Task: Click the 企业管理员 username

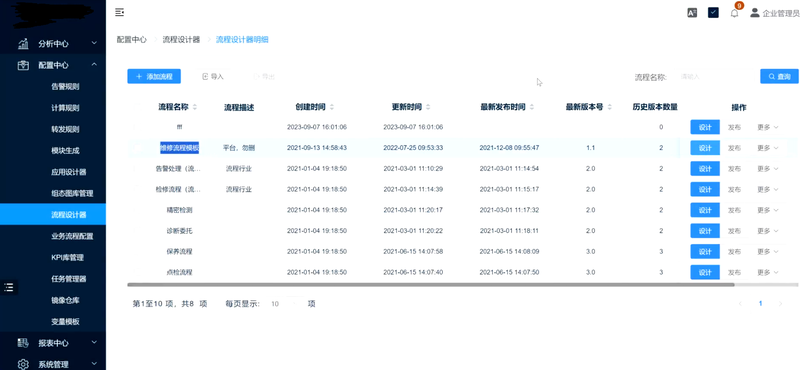Action: click(x=781, y=14)
